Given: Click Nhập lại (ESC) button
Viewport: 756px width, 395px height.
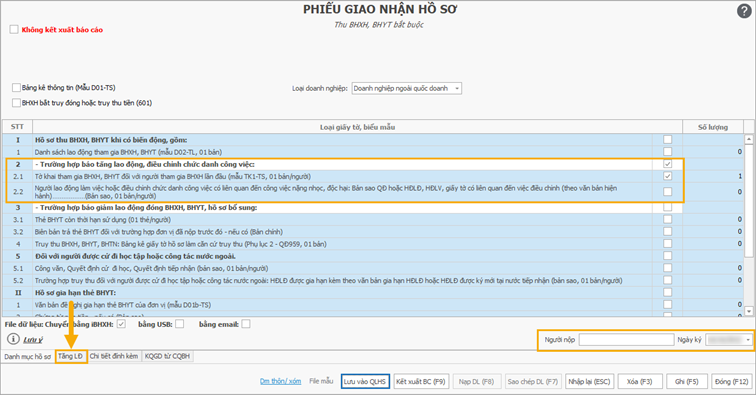Looking at the screenshot, I should [x=589, y=381].
